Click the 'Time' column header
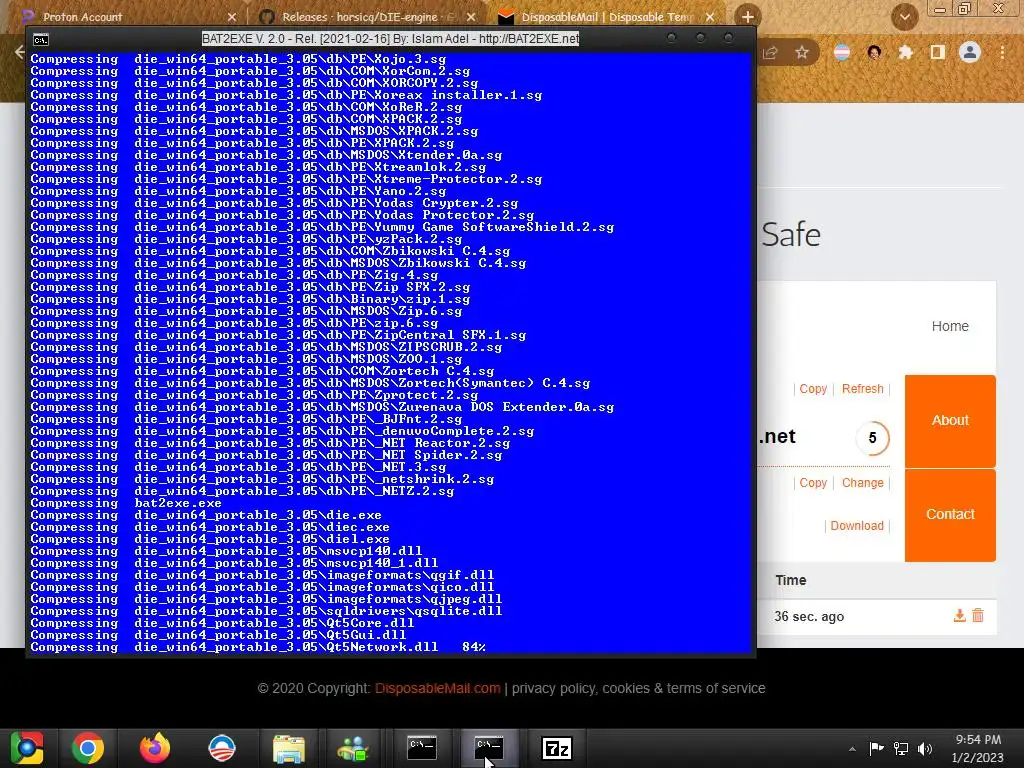 pyautogui.click(x=790, y=580)
